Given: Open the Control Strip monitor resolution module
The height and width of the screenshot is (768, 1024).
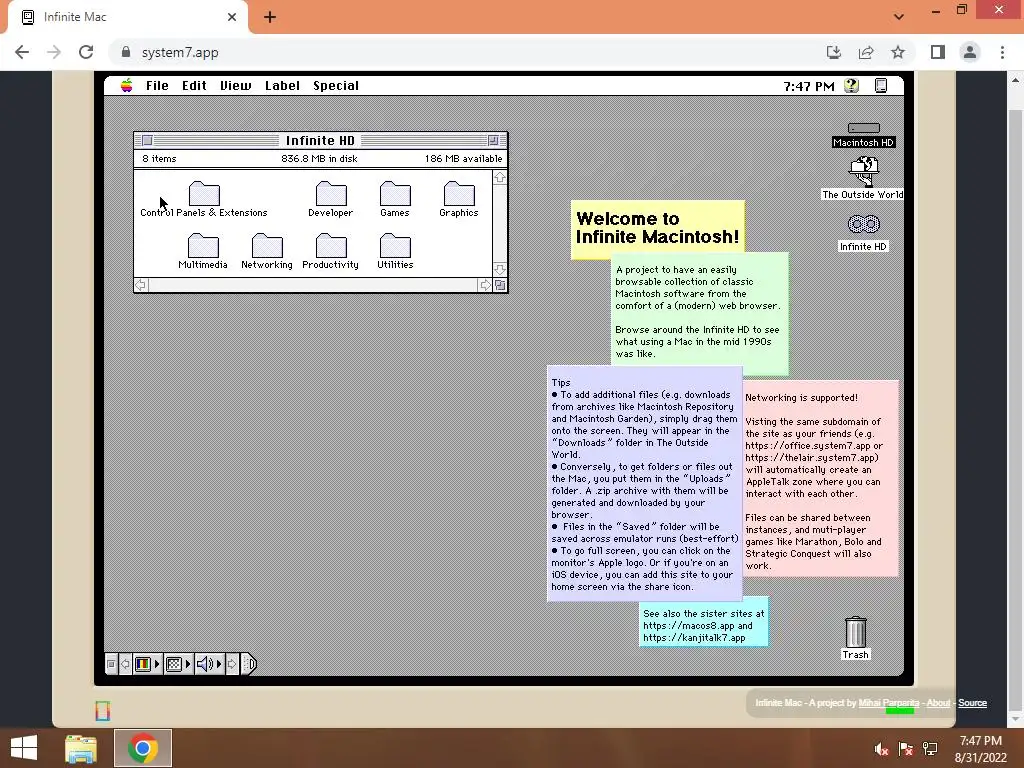Looking at the screenshot, I should coord(178,664).
